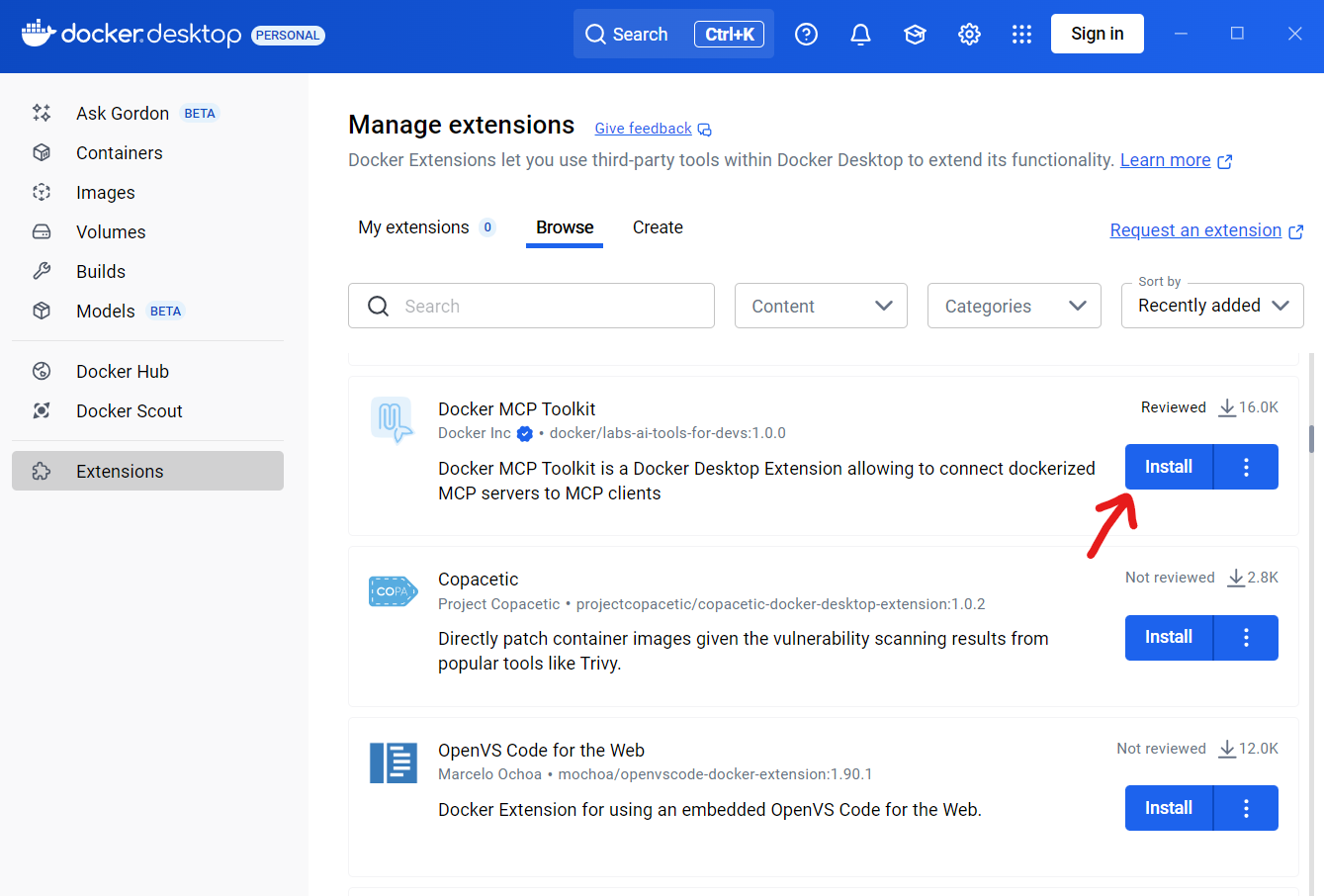Click the Docker MCP Toolkit logo
This screenshot has width=1324, height=896.
point(393,420)
